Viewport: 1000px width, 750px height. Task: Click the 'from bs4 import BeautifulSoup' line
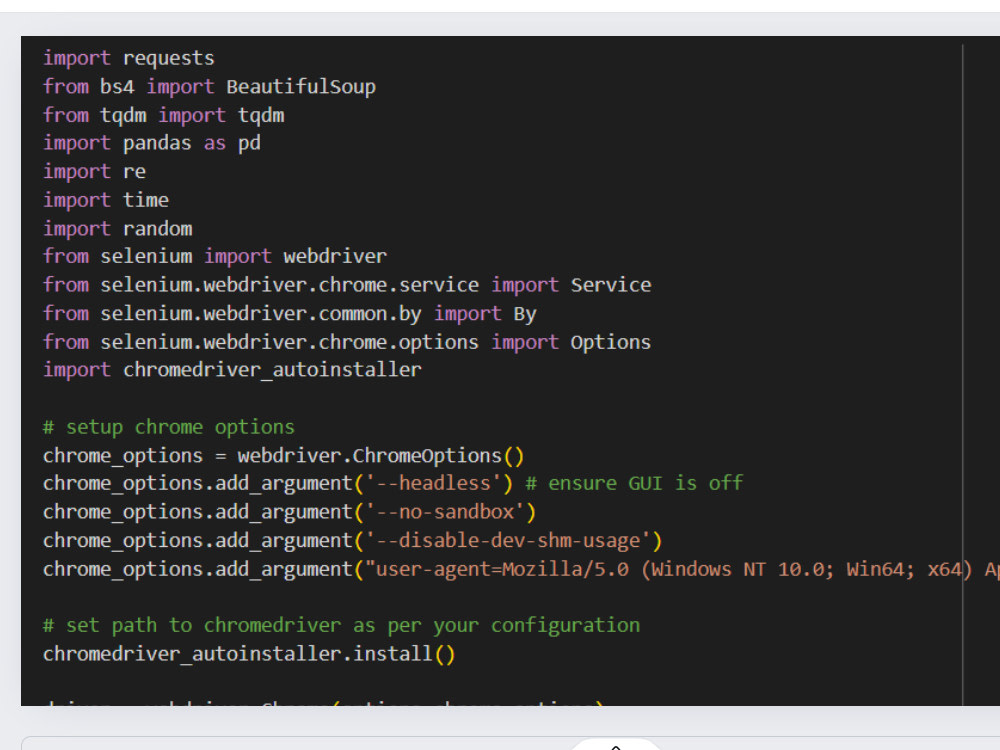coord(209,87)
